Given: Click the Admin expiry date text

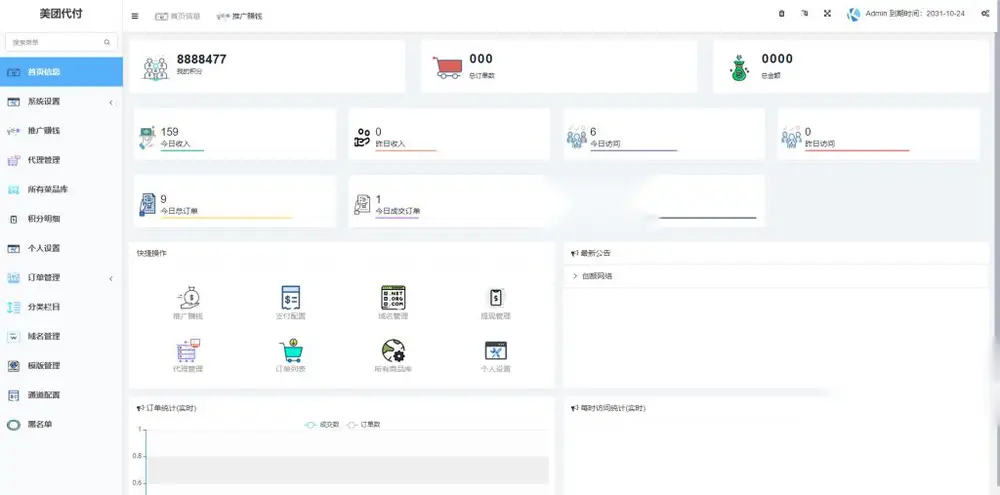Looking at the screenshot, I should (915, 13).
